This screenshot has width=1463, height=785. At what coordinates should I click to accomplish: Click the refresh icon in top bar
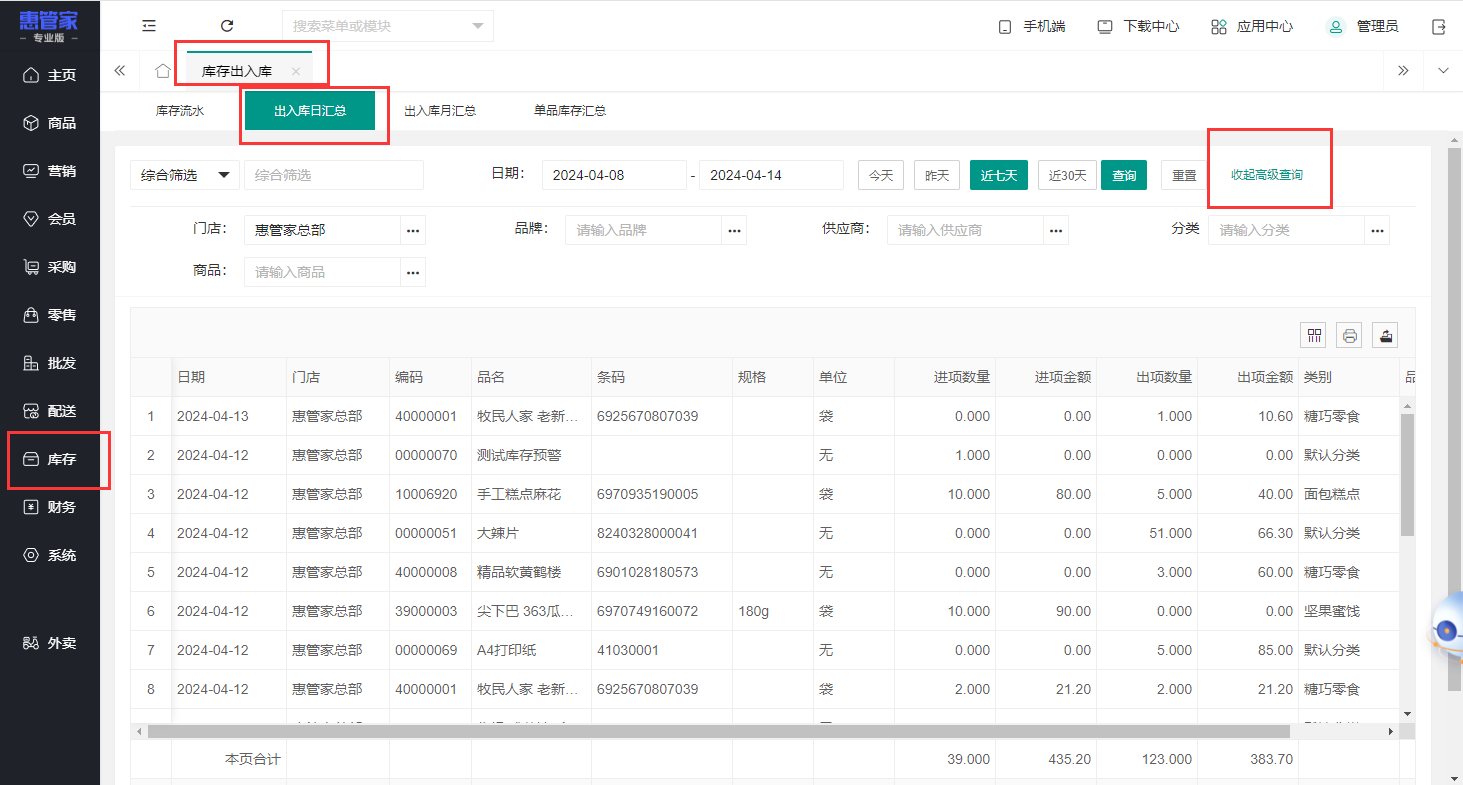(227, 26)
